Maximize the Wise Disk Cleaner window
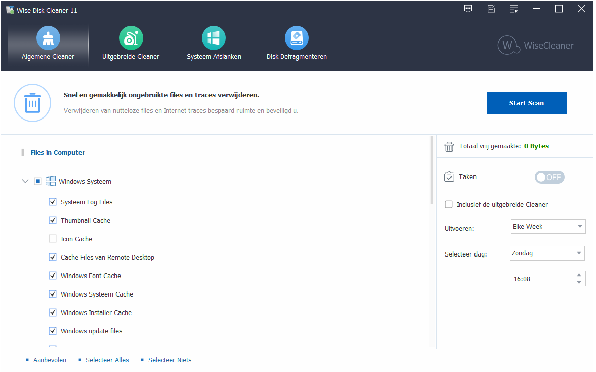Image resolution: width=596 pixels, height=372 pixels. pyautogui.click(x=559, y=9)
